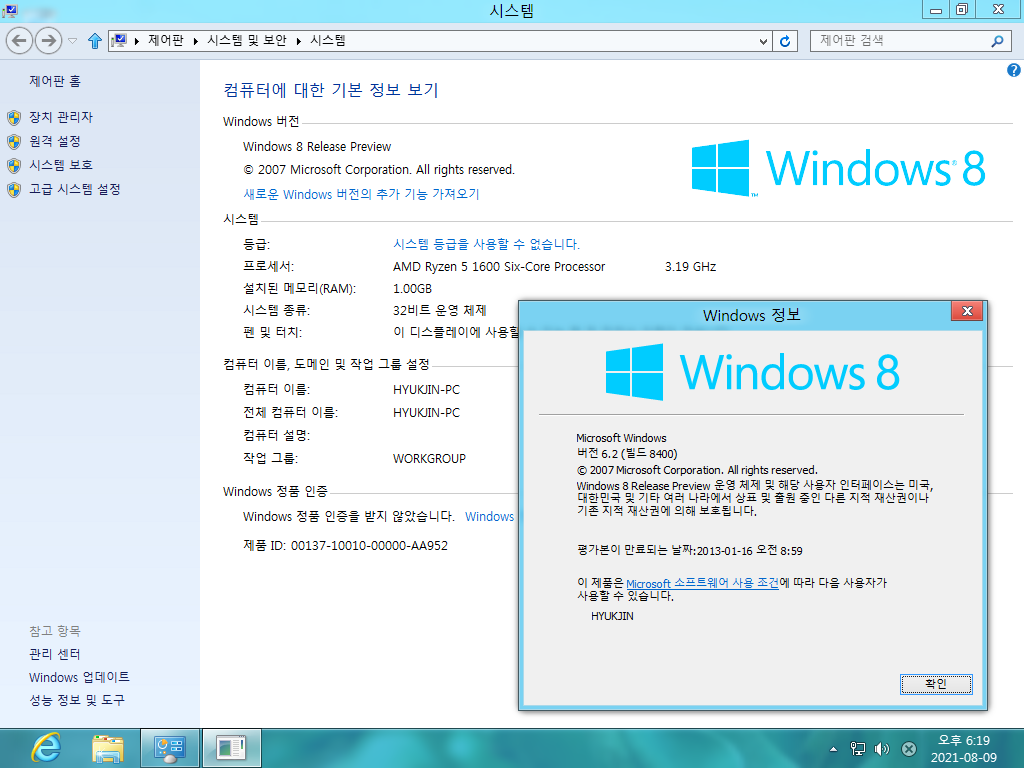Open File Explorer from the taskbar
Viewport: 1024px width, 768px height.
tap(108, 748)
